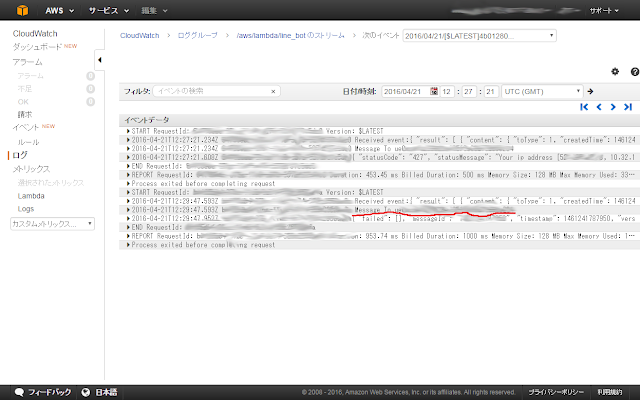Screen dimensions: 640x400
Task: Collapse the left navigation panel
Action: pyautogui.click(x=99, y=60)
